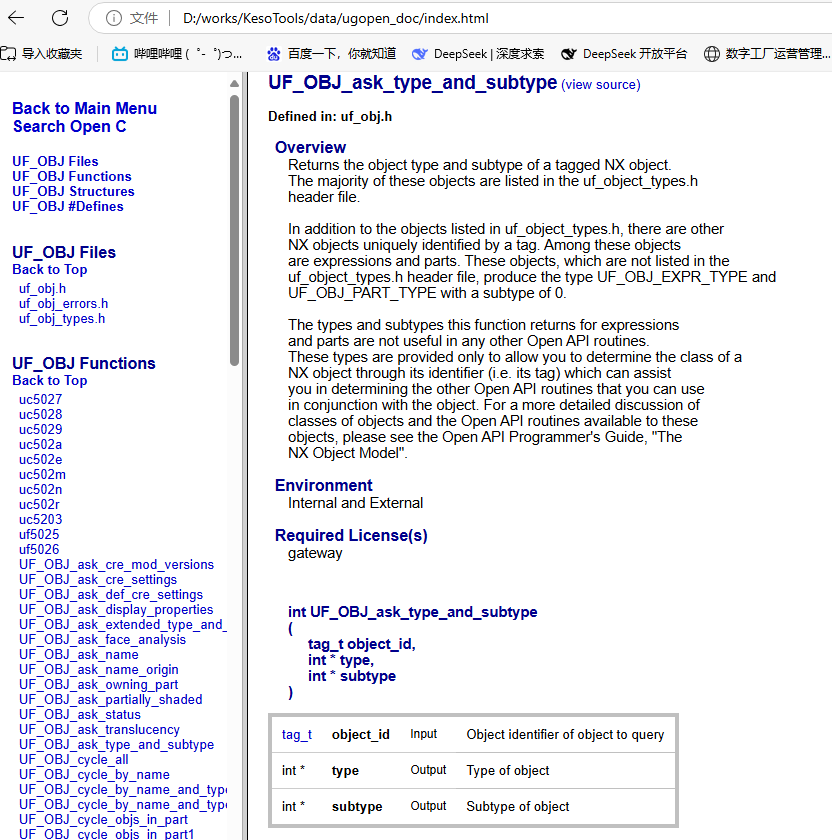The width and height of the screenshot is (832, 840).
Task: Open the uc502n function link
Action: (40, 490)
